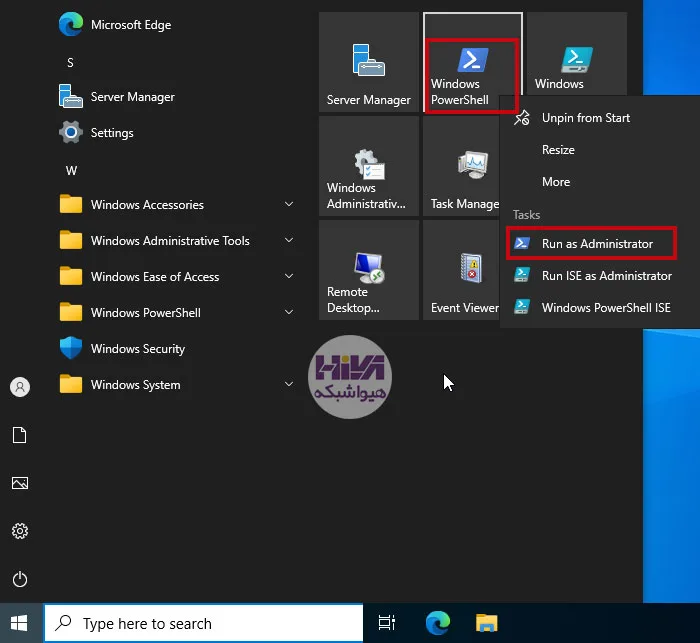Click the Windows Start button
The height and width of the screenshot is (643, 700).
(19, 623)
